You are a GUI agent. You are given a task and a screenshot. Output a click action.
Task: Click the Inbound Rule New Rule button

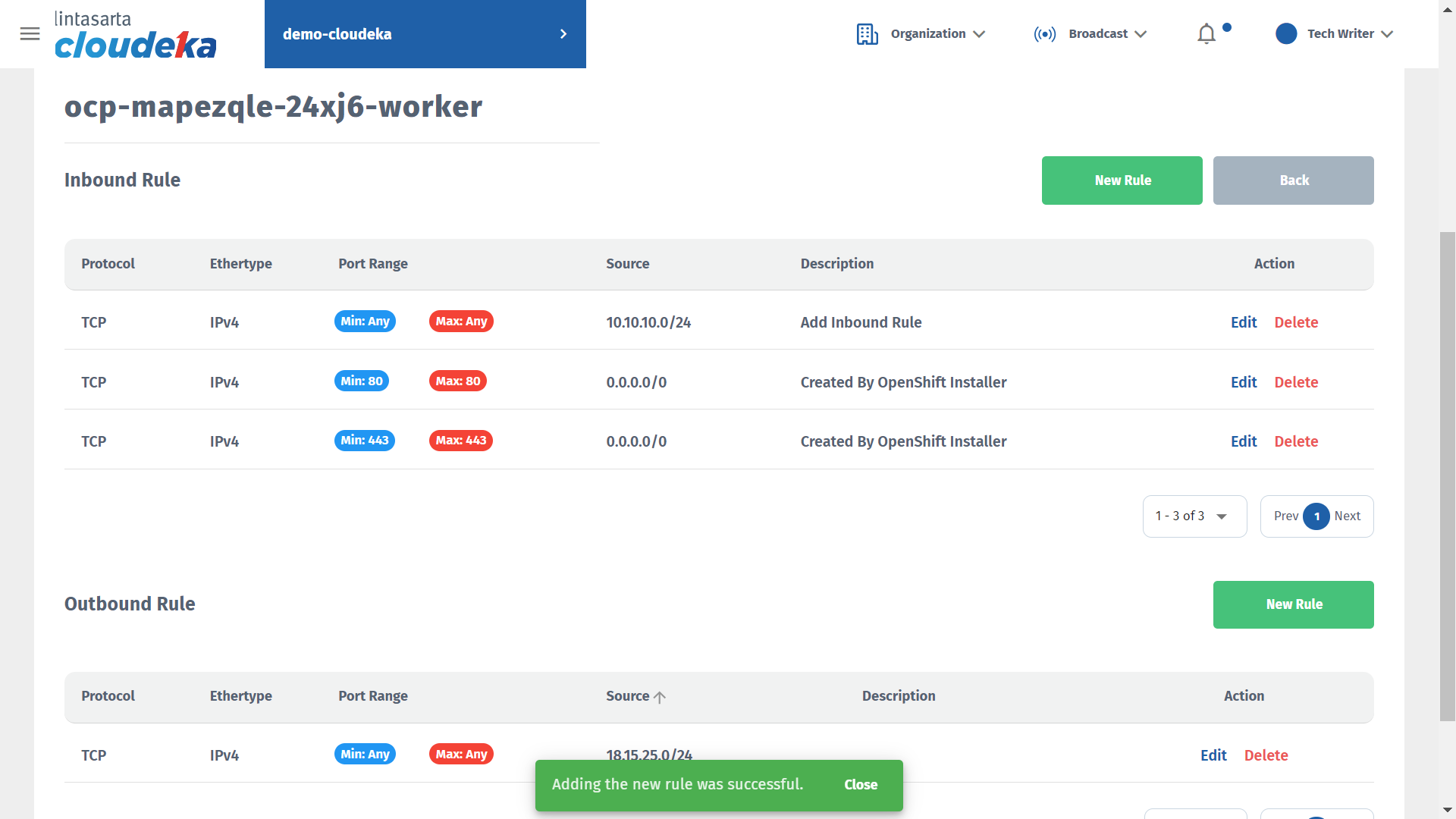point(1122,180)
